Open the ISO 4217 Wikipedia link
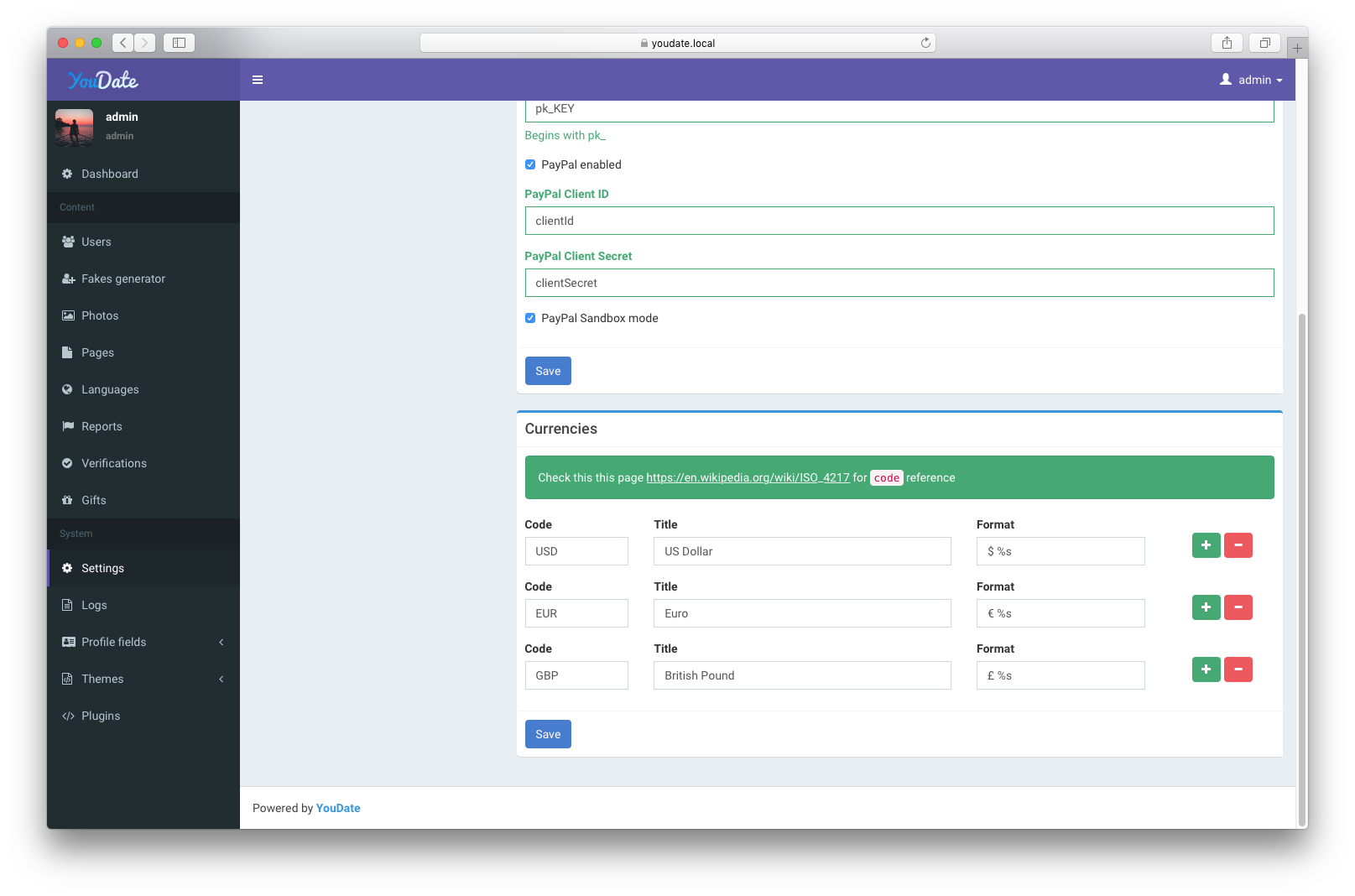This screenshot has height=896, width=1355. coord(748,477)
